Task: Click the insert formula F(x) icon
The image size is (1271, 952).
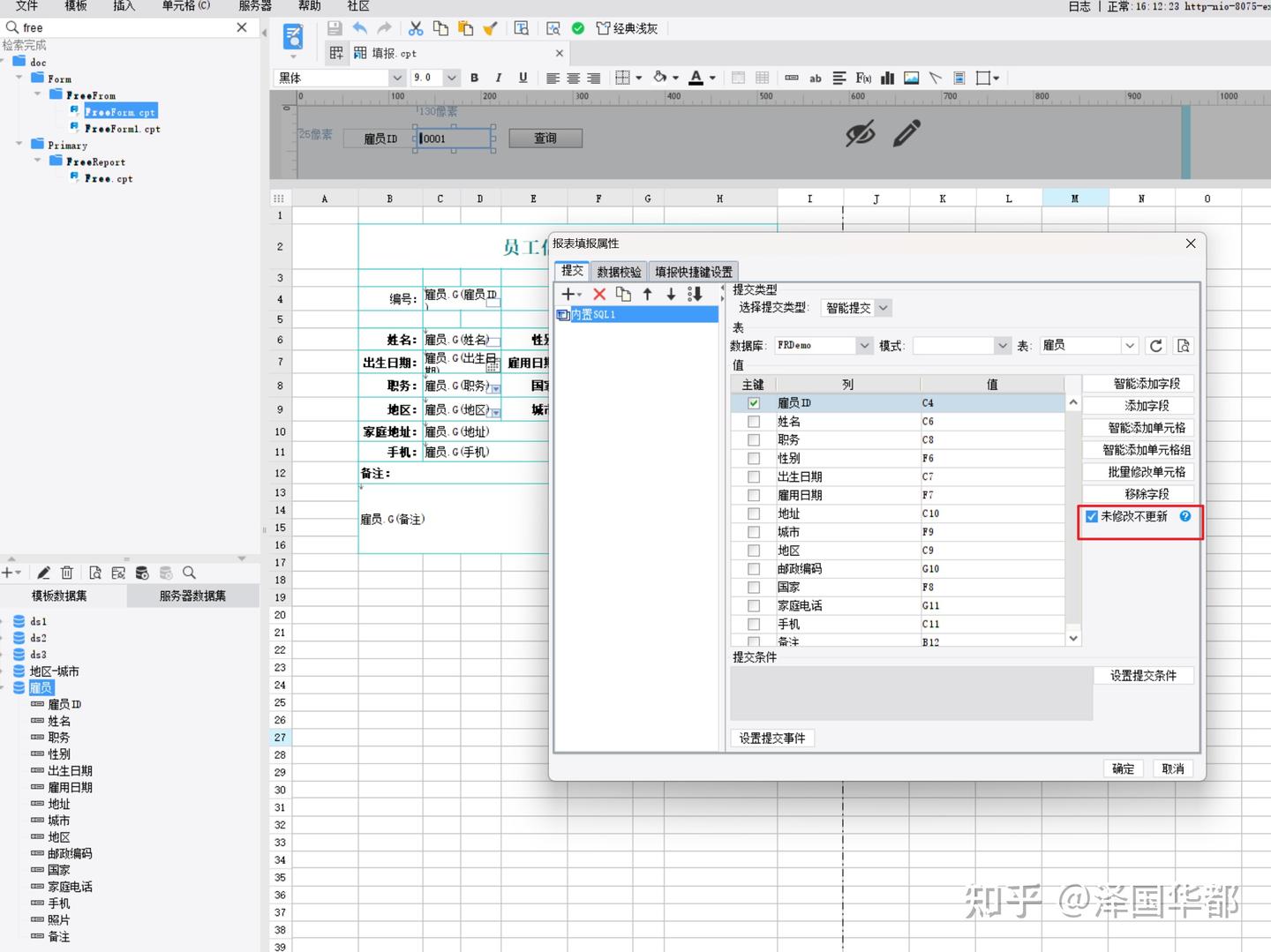Action: [x=863, y=78]
